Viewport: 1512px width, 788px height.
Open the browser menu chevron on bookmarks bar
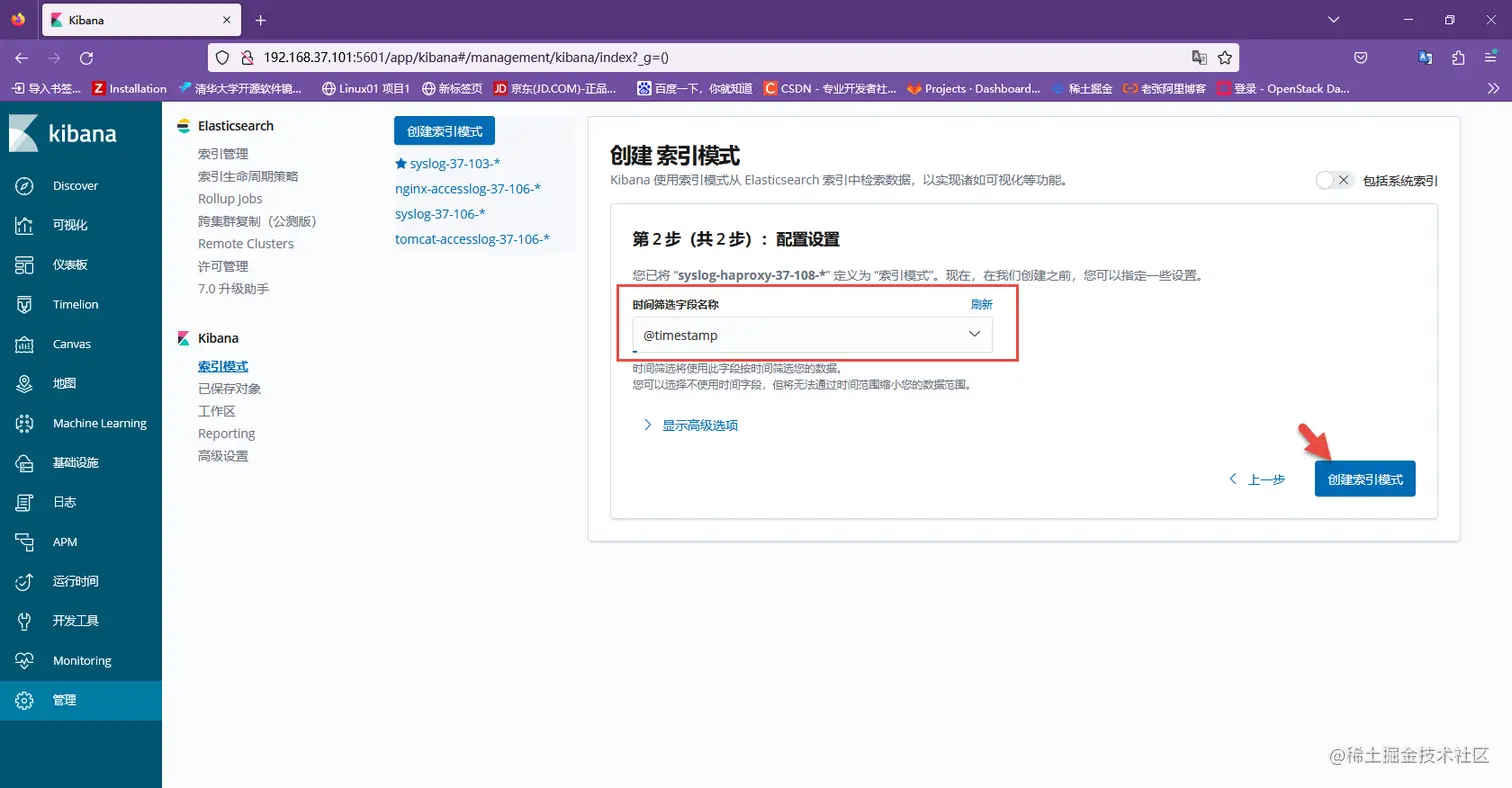1491,88
